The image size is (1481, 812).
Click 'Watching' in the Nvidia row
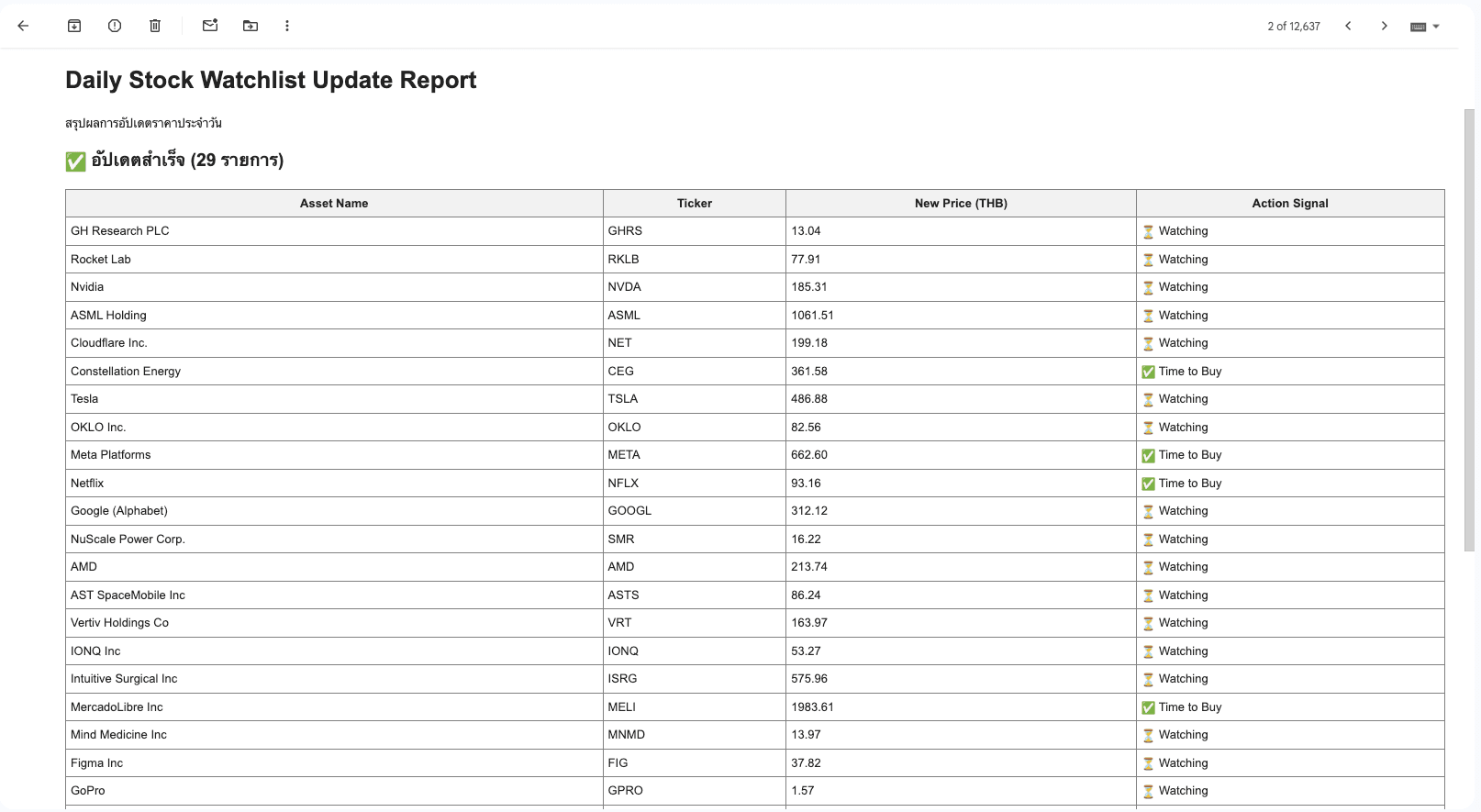click(x=1183, y=287)
